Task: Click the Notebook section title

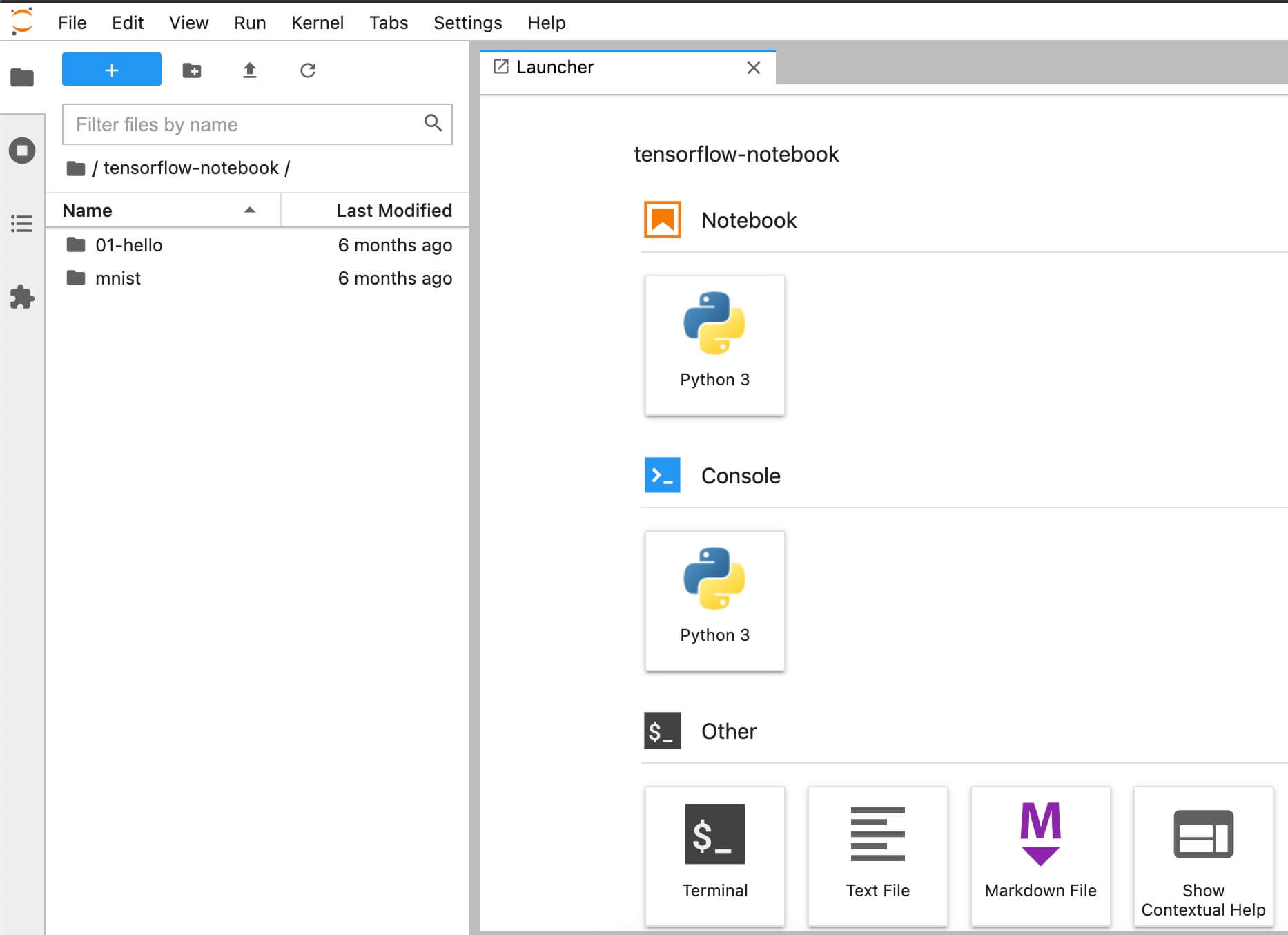Action: (749, 220)
